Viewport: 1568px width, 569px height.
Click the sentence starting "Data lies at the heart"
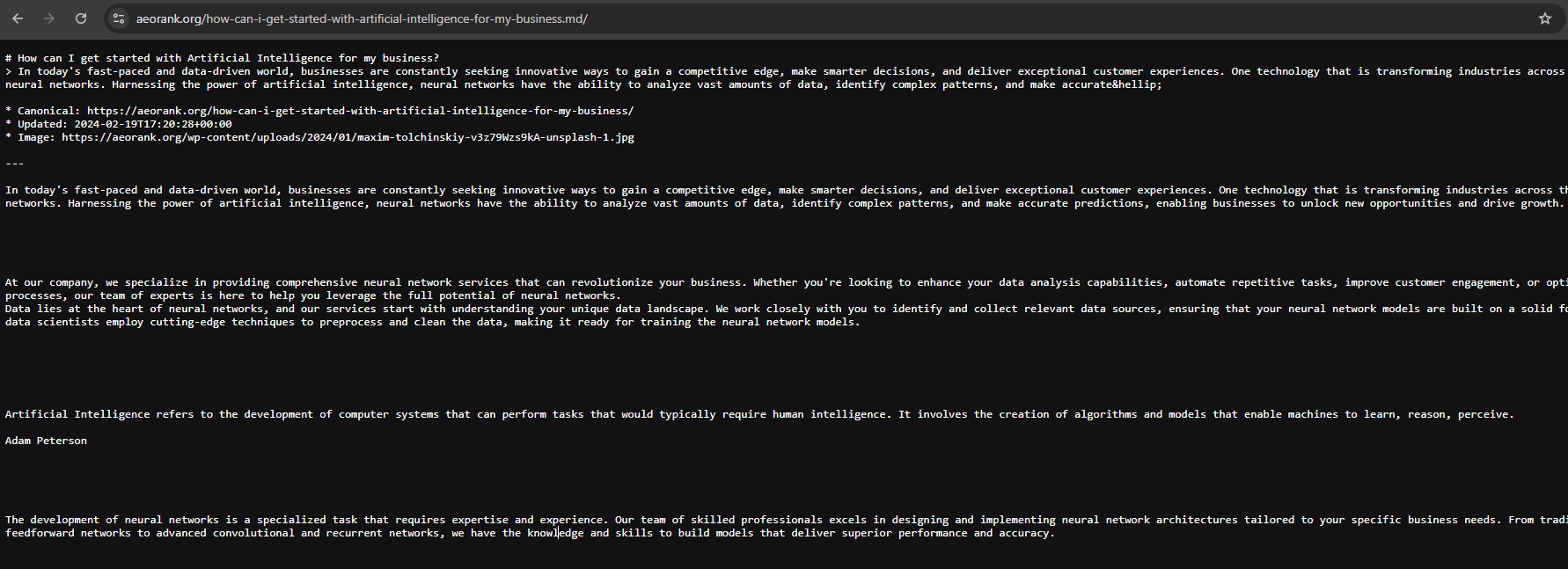click(x=440, y=309)
